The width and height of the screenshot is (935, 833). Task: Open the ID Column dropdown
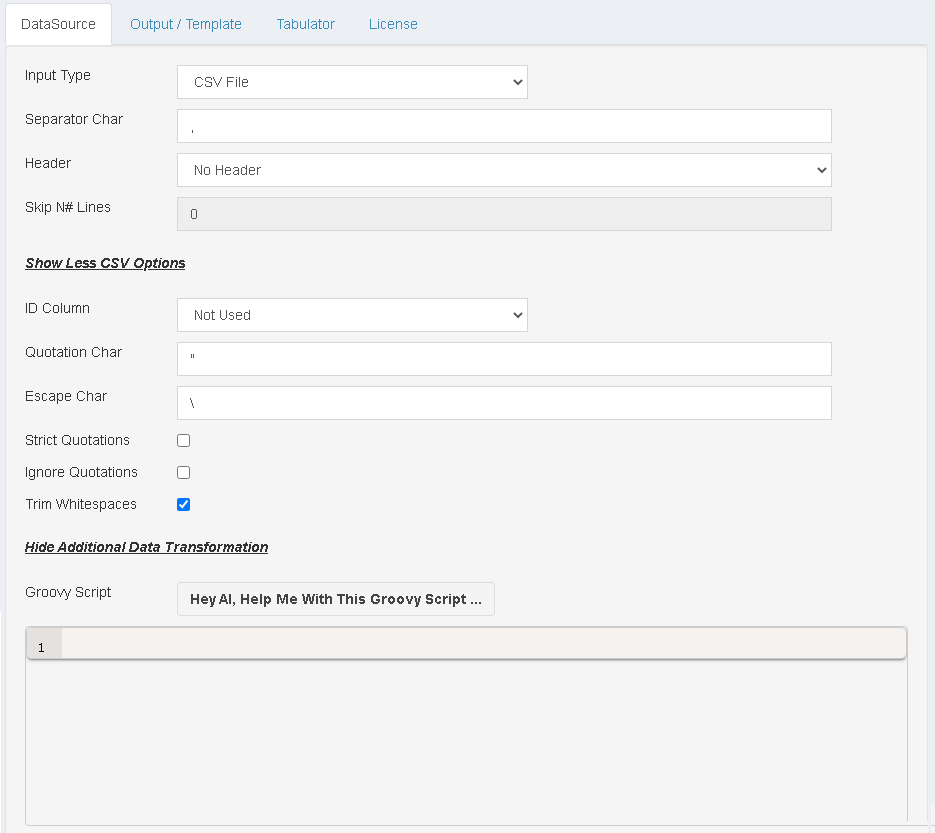(x=352, y=315)
